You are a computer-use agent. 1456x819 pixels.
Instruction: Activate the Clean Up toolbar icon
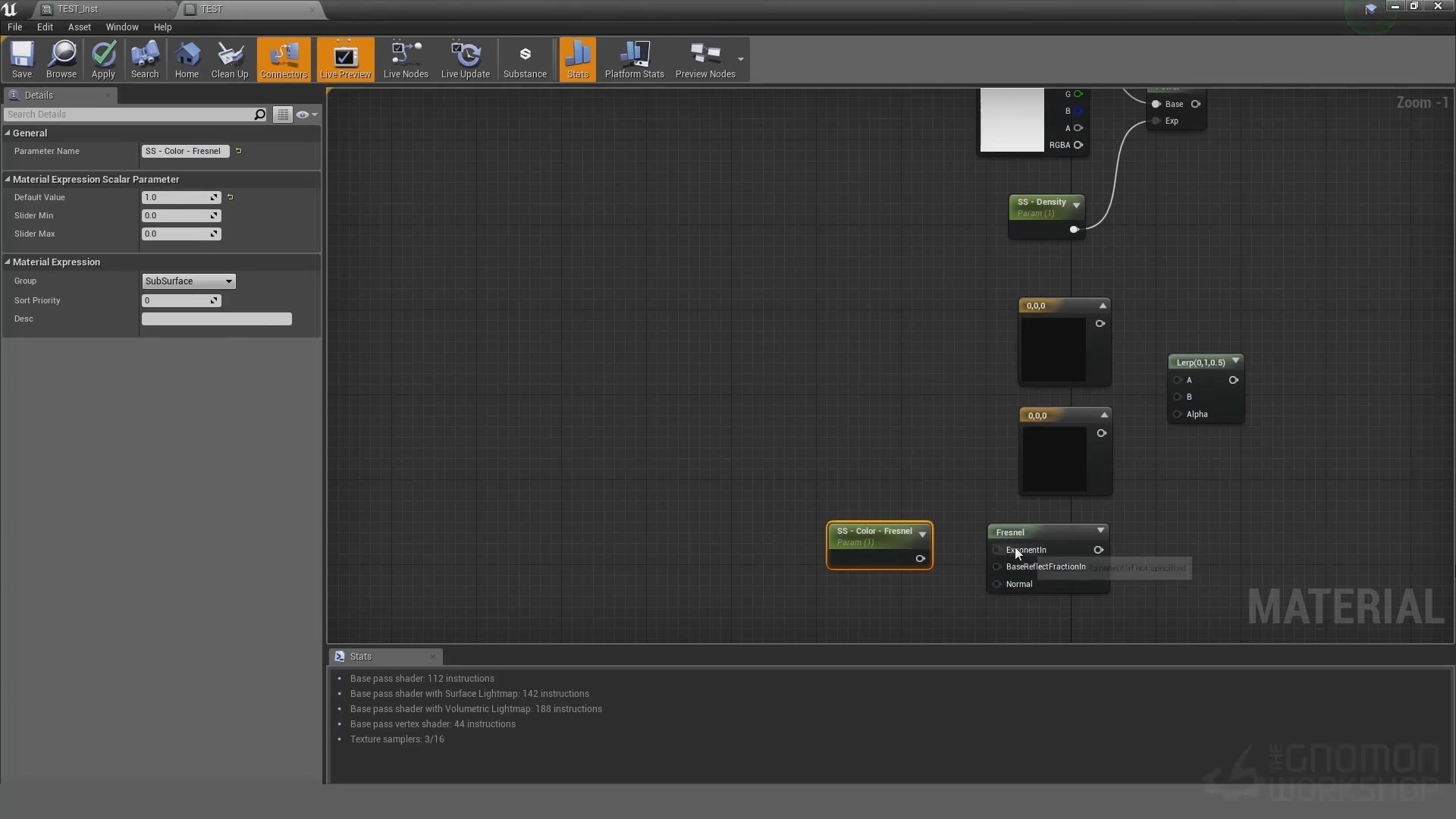click(x=230, y=60)
